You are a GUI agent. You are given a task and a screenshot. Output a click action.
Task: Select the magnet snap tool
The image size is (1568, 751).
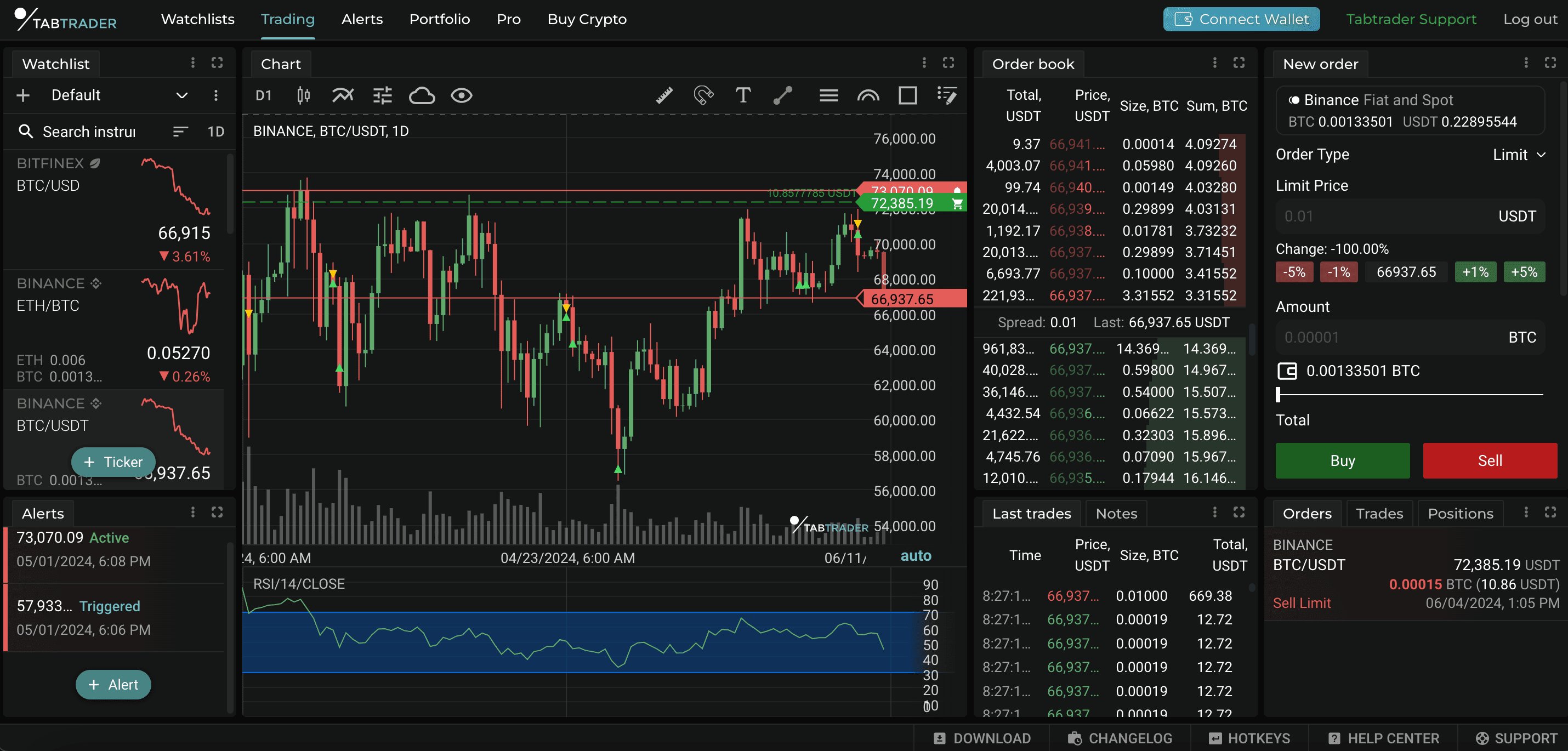coord(703,95)
